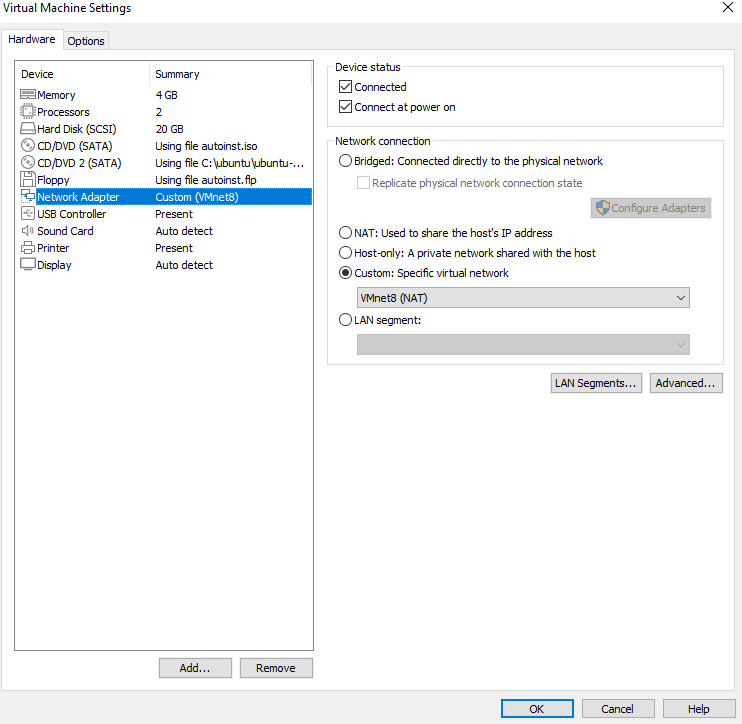Screen dimensions: 742x724
Task: Toggle Replicate physical network connection state
Action: pos(363,183)
